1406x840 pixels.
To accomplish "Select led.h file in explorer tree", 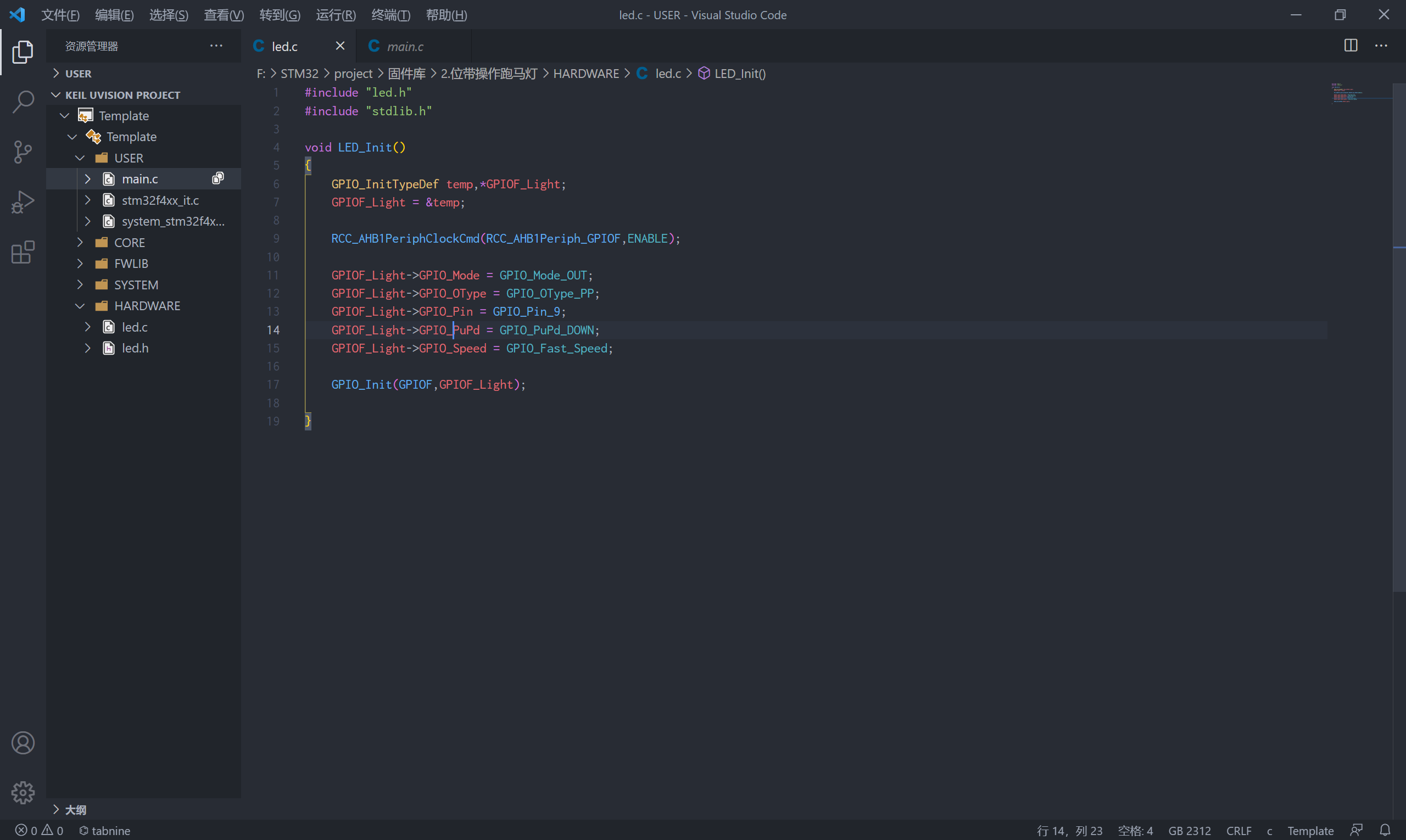I will point(135,348).
